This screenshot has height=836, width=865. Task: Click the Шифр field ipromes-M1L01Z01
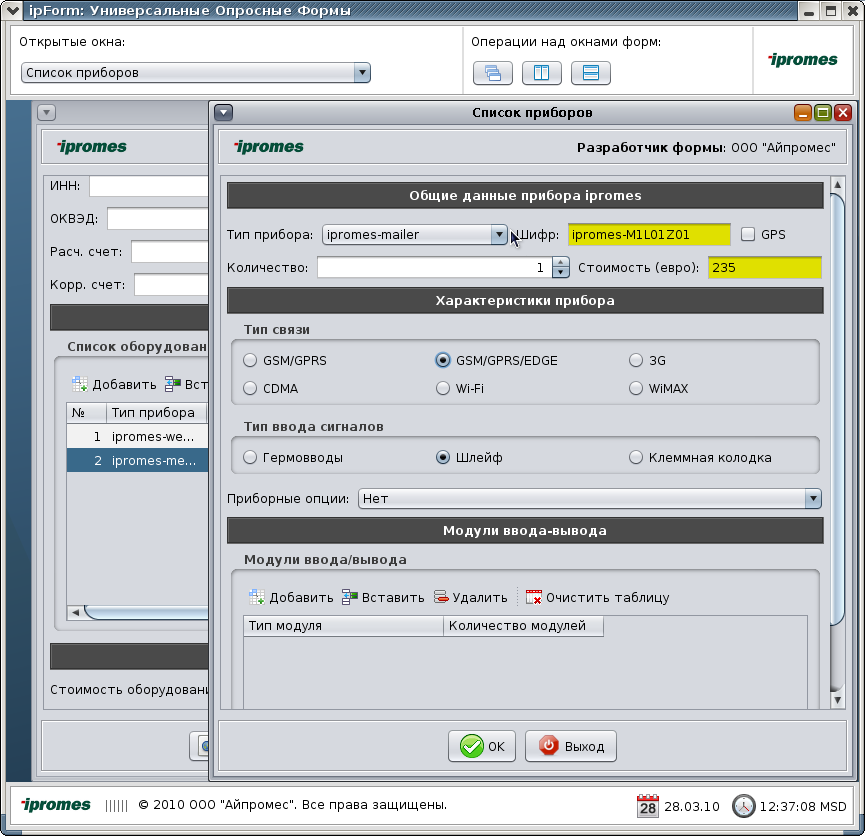coord(649,235)
